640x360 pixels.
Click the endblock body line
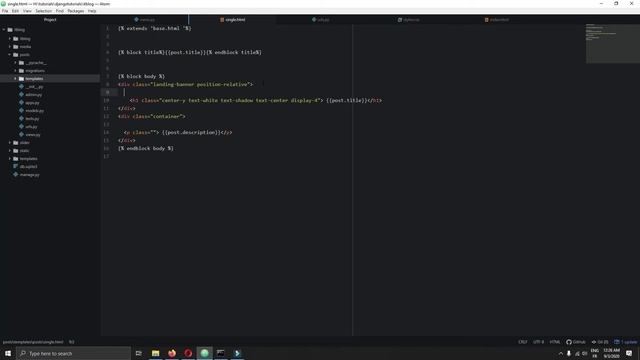(146, 149)
